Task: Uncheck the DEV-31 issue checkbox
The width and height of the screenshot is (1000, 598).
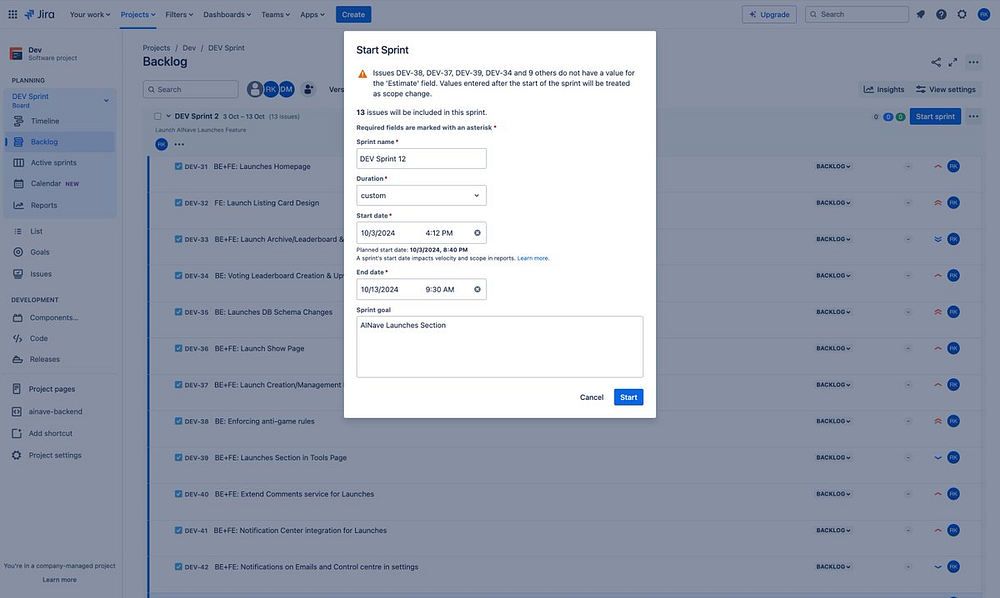Action: pos(179,166)
